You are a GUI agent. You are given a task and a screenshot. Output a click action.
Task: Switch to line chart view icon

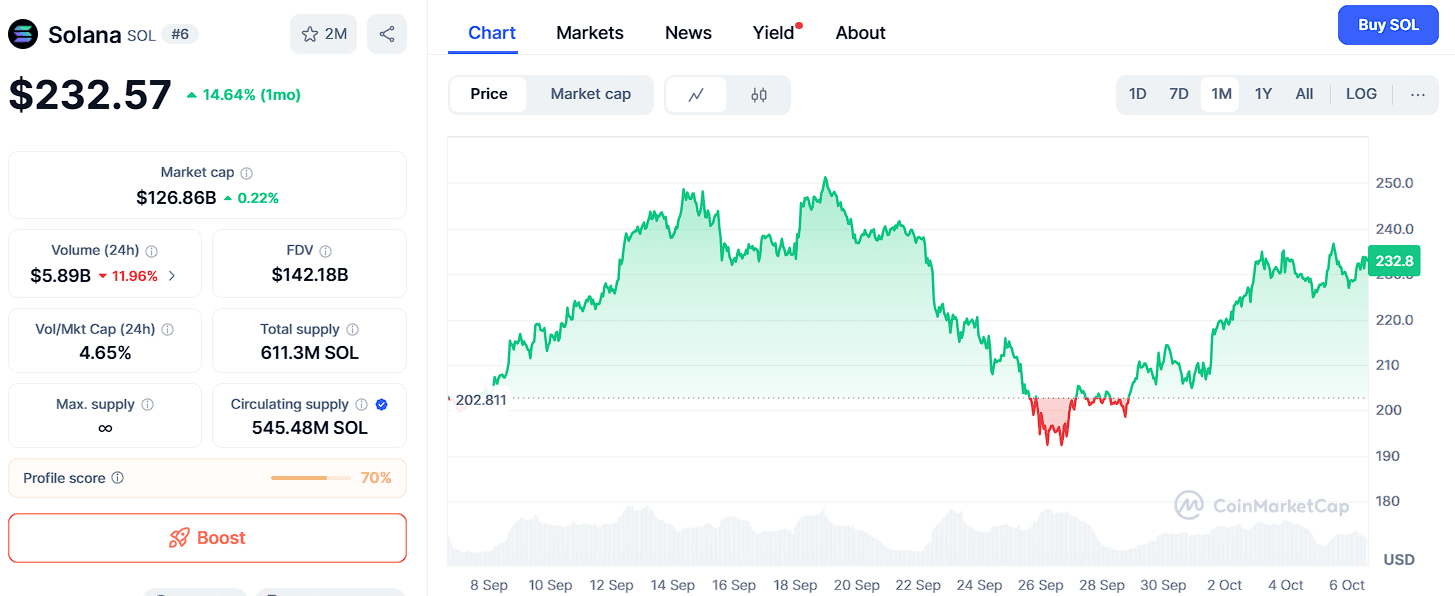point(696,95)
